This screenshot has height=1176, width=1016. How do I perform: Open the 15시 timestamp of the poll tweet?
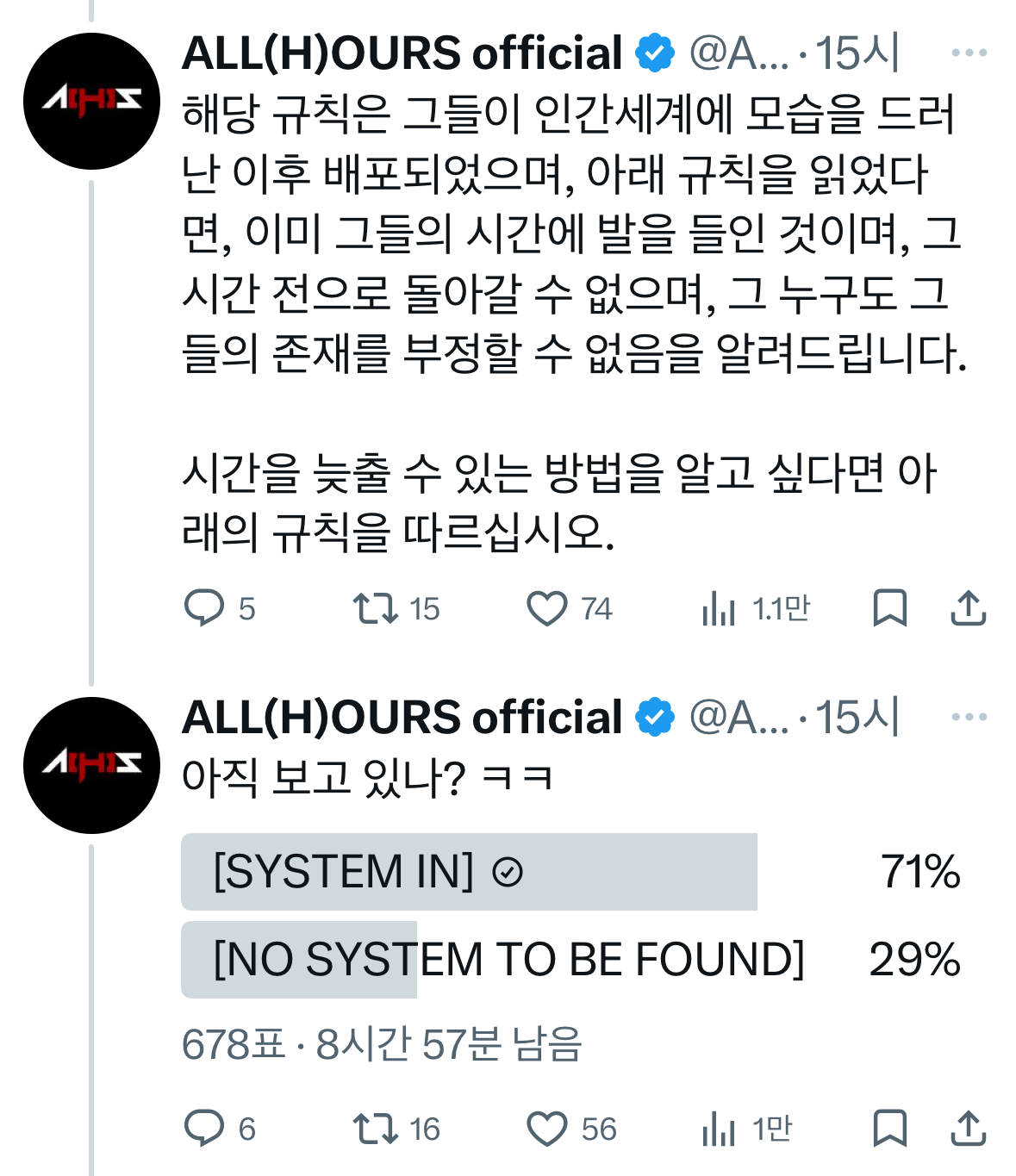coord(857,717)
